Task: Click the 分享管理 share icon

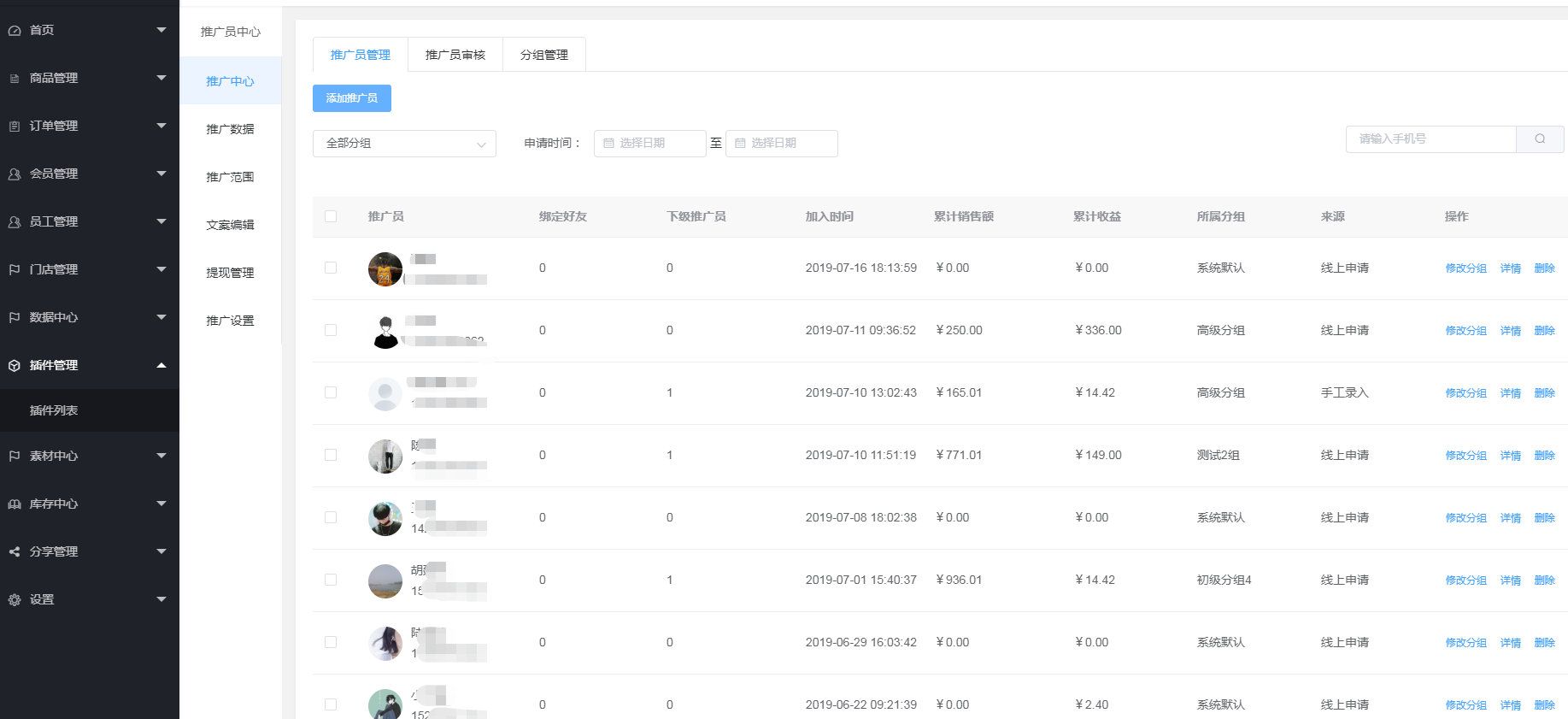Action: click(15, 552)
